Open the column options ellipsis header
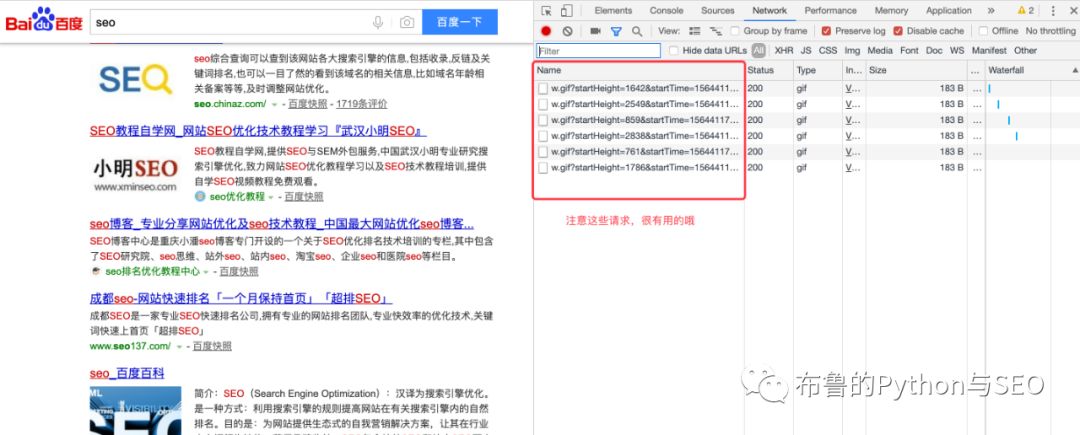Screen dimensions: 1080x435 coord(975,70)
